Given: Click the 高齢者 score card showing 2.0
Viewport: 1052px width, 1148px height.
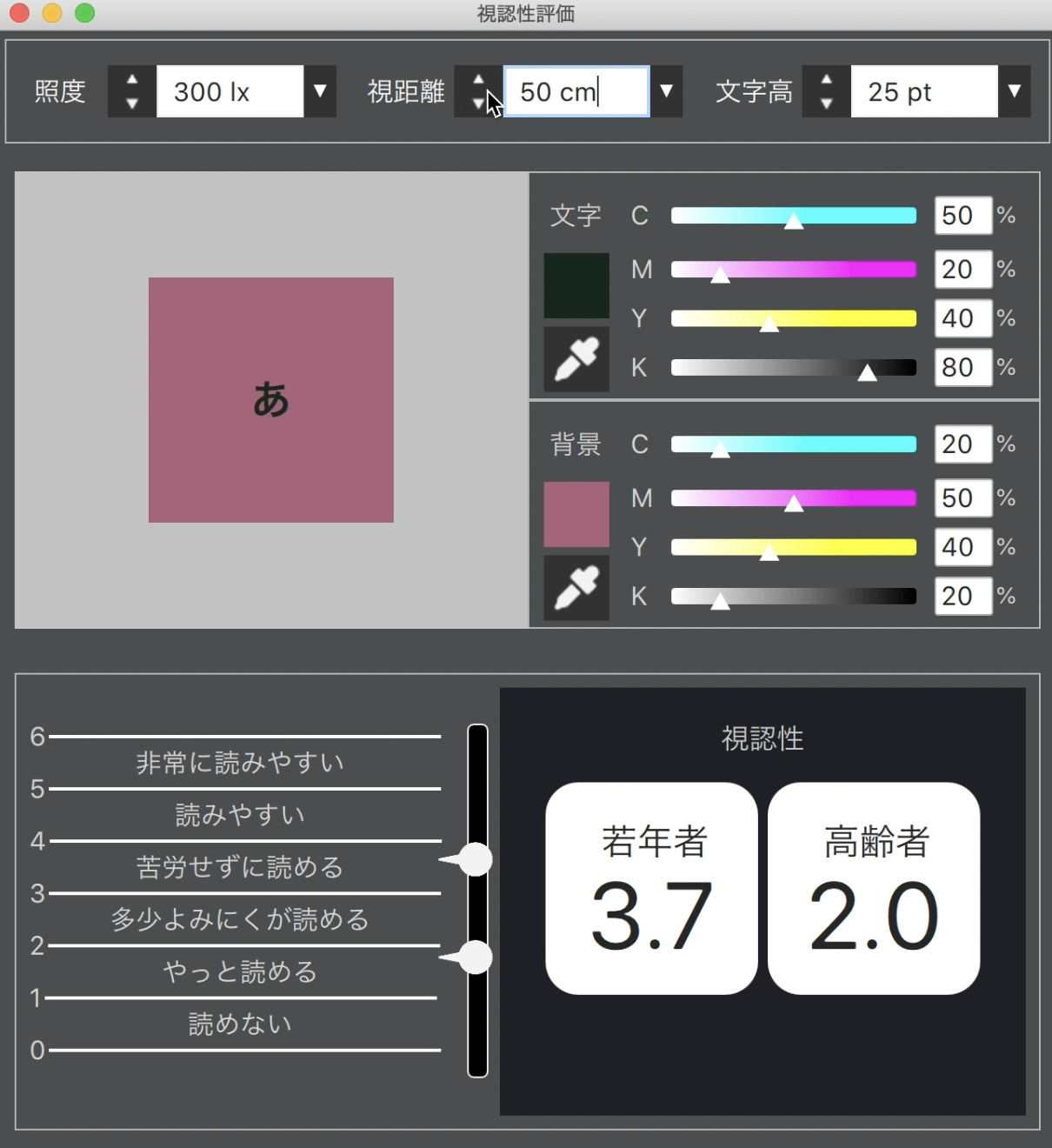Looking at the screenshot, I should [x=873, y=887].
